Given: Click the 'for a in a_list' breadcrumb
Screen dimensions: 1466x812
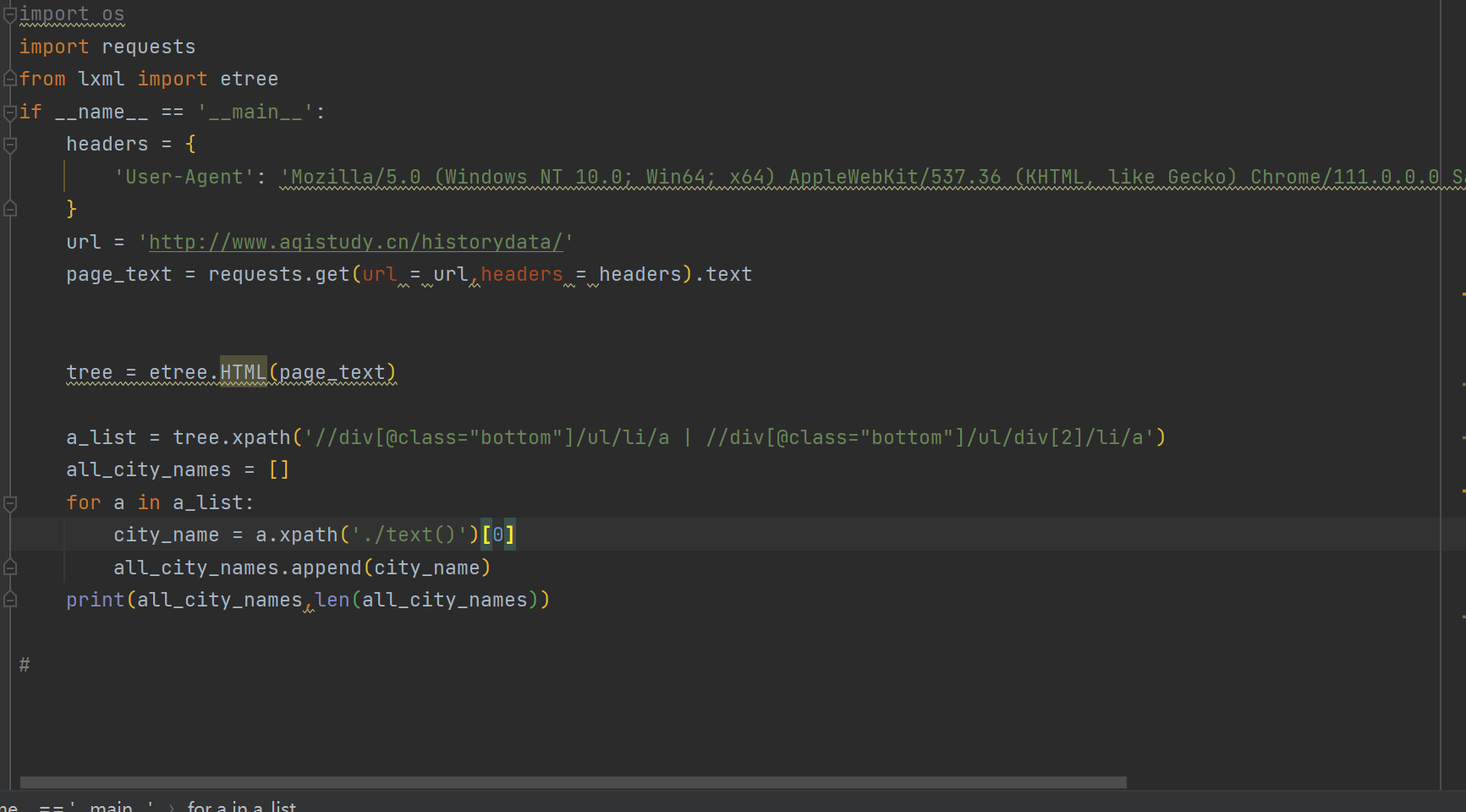Looking at the screenshot, I should (242, 806).
